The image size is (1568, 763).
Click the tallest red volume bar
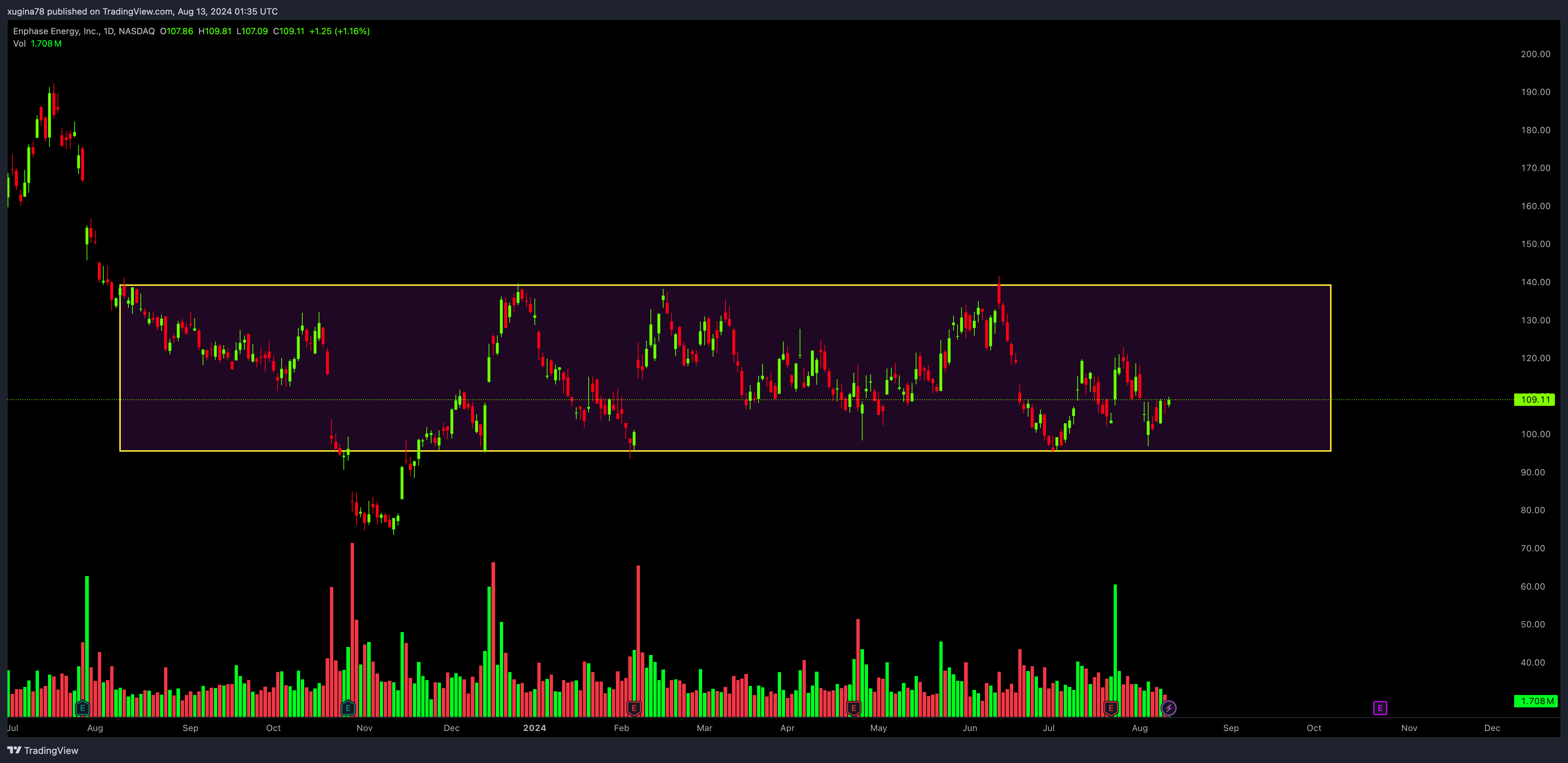point(352,629)
